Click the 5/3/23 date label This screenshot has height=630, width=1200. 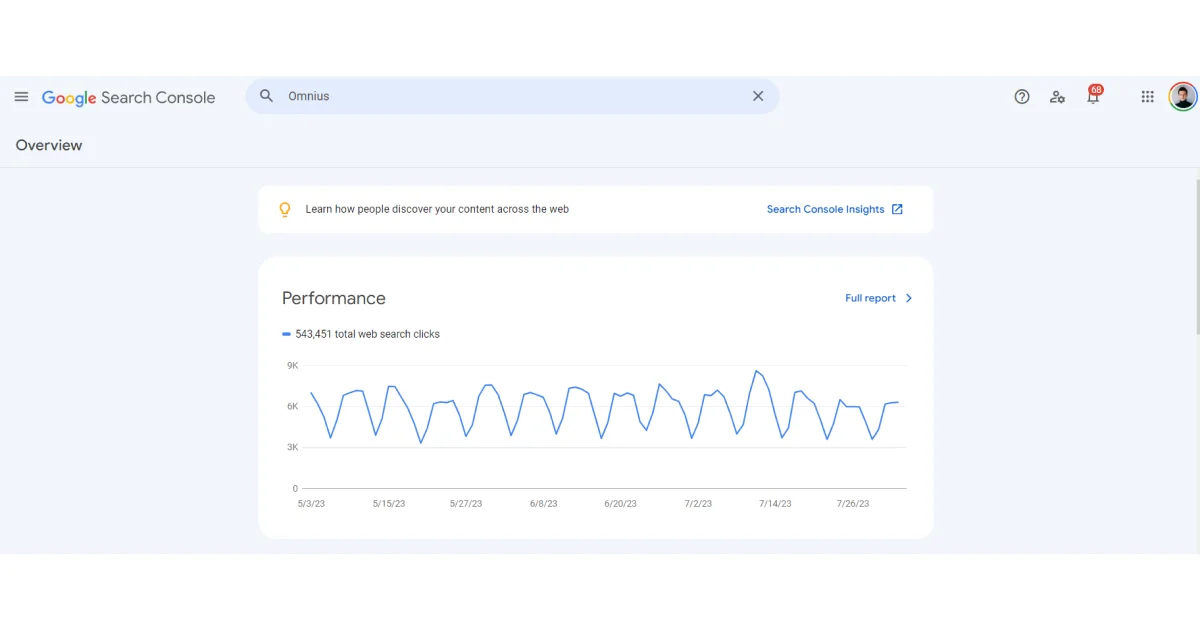[311, 504]
